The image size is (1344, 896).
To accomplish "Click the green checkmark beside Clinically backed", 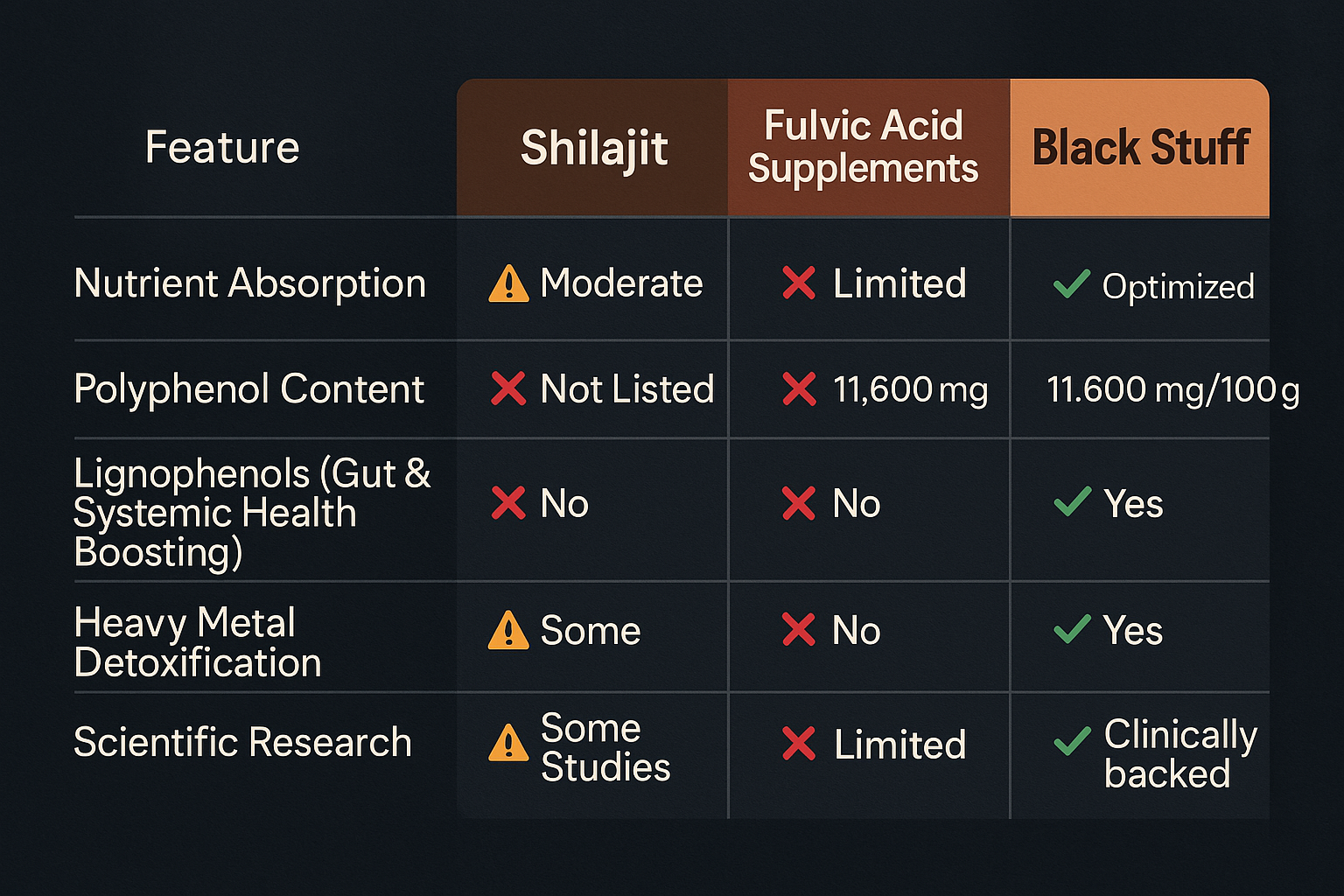I will 1072,741.
